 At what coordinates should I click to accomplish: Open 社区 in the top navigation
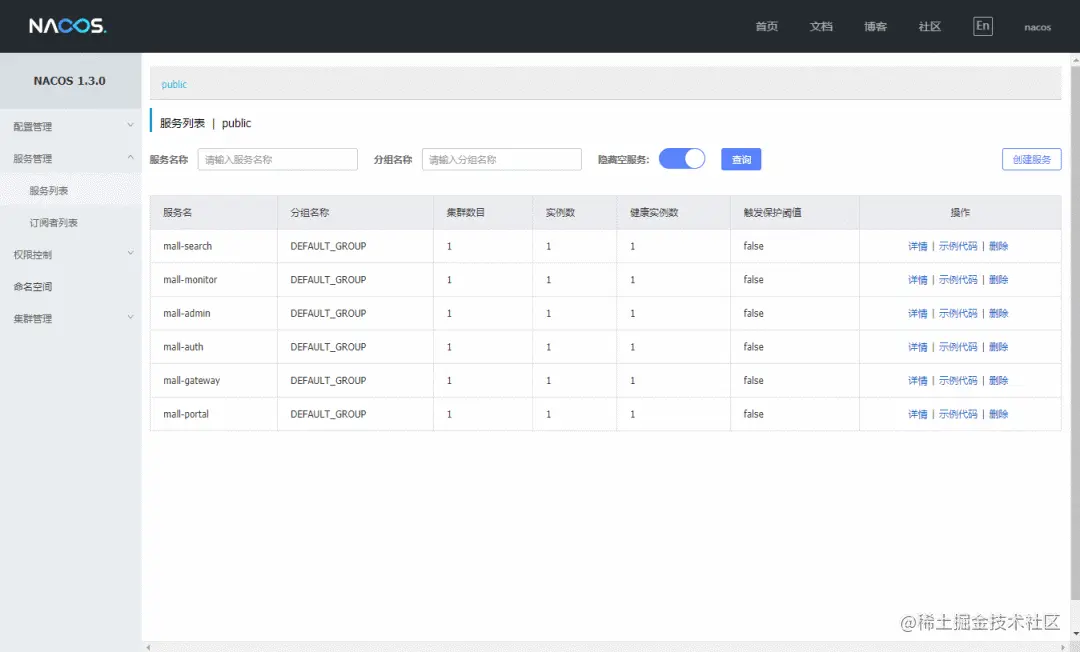[x=930, y=26]
